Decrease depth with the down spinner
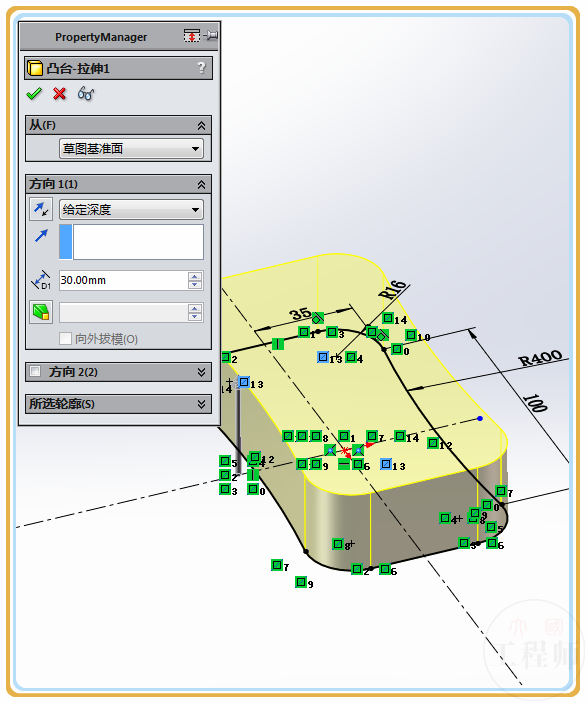588x704 pixels. (x=195, y=285)
